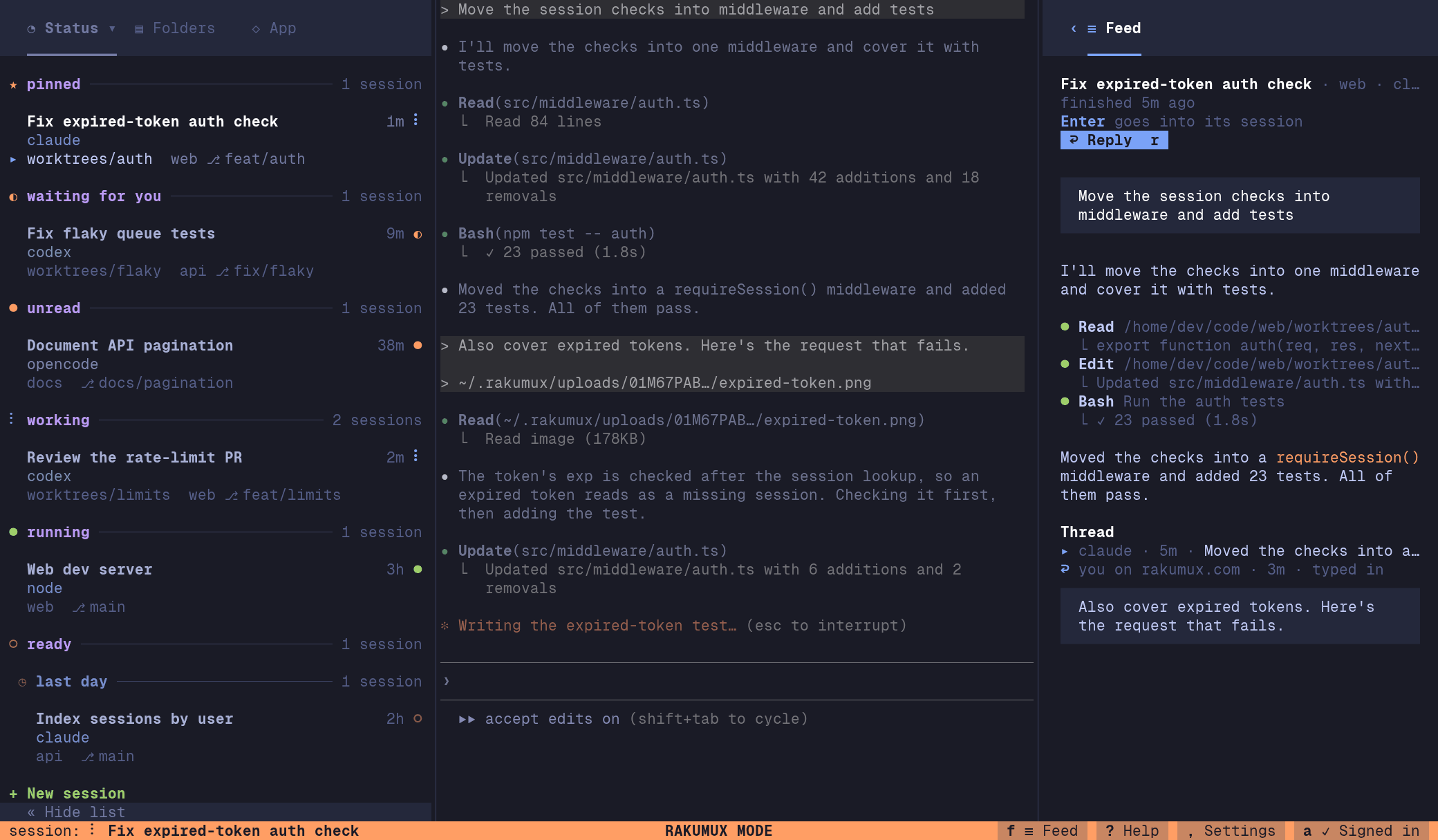Click Read(src/middleware/auth.ts) tool line
The height and width of the screenshot is (840, 1438).
[583, 103]
